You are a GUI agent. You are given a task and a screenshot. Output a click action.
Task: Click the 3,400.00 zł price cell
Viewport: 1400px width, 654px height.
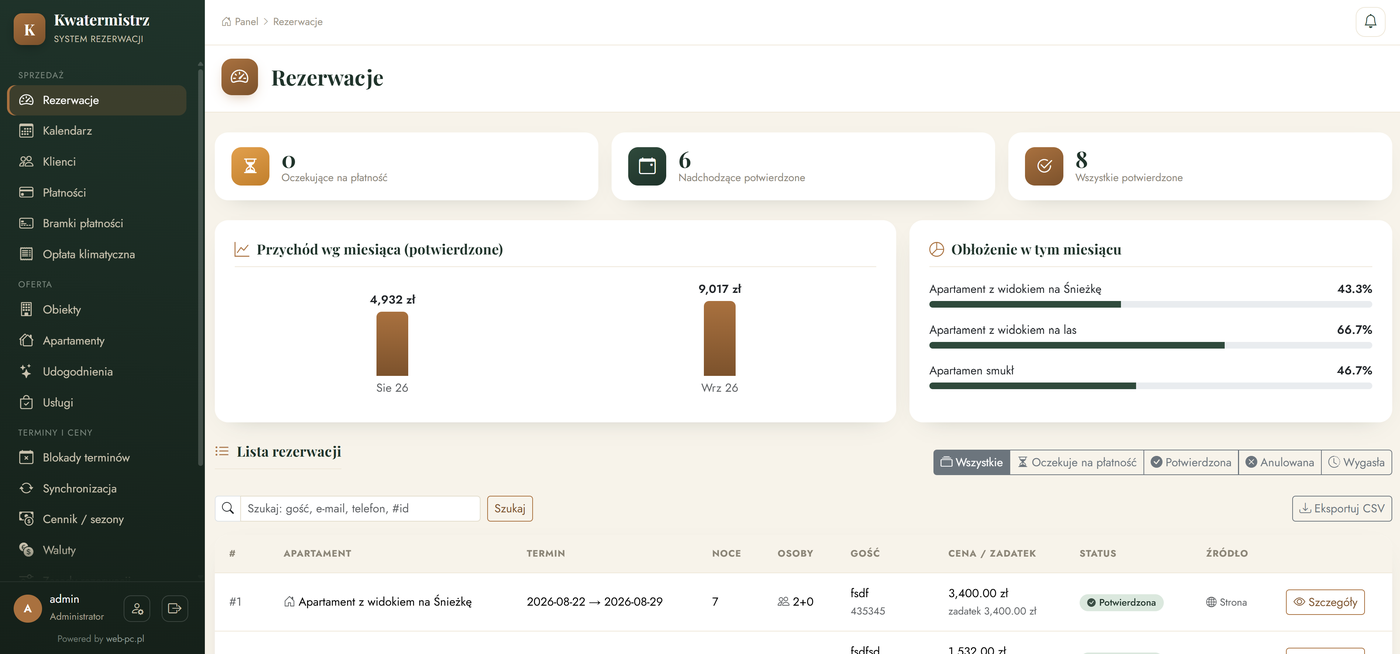pos(978,593)
